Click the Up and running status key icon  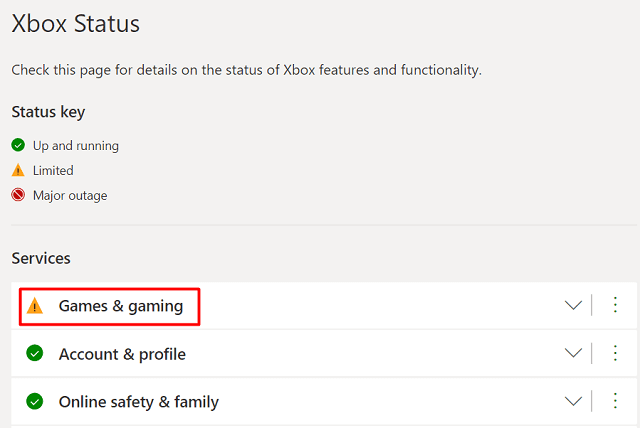click(18, 145)
